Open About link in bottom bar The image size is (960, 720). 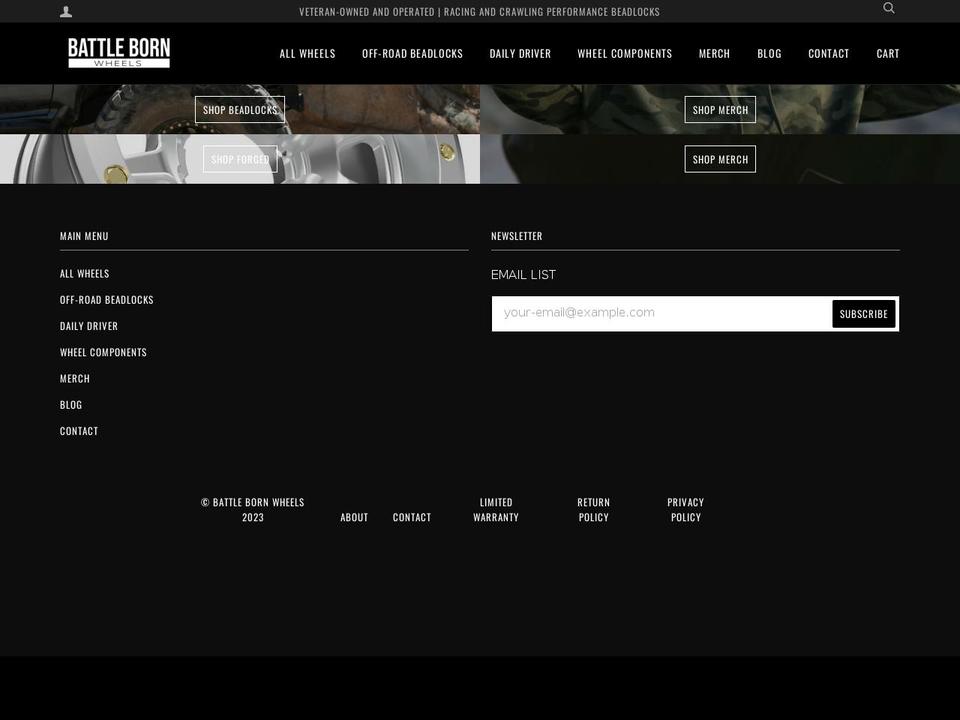[354, 517]
